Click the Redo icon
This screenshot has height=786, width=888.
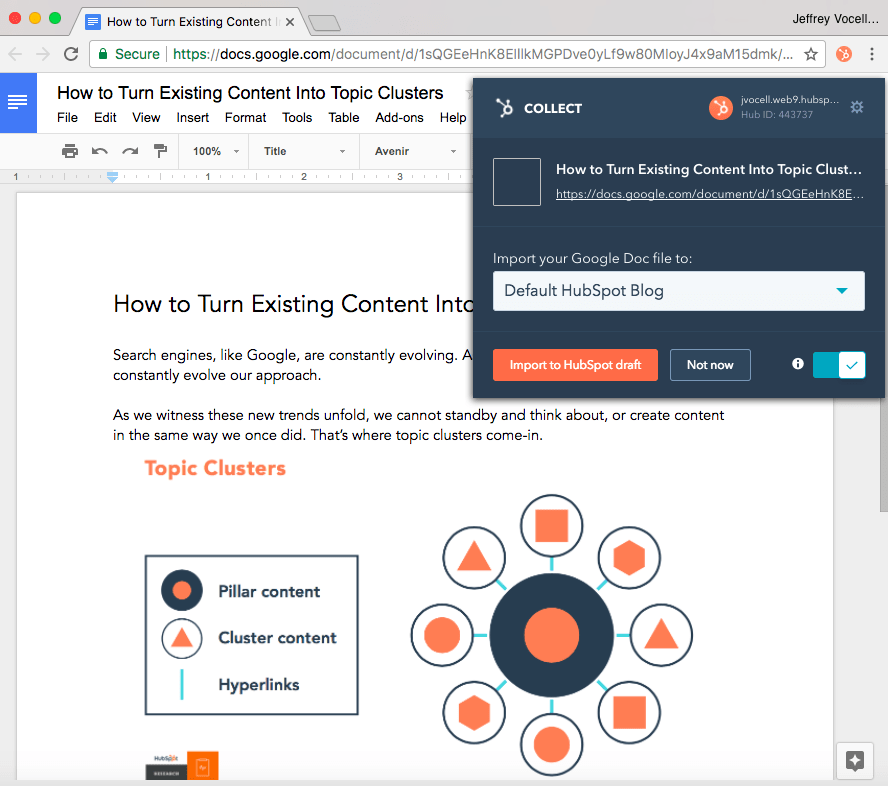130,150
